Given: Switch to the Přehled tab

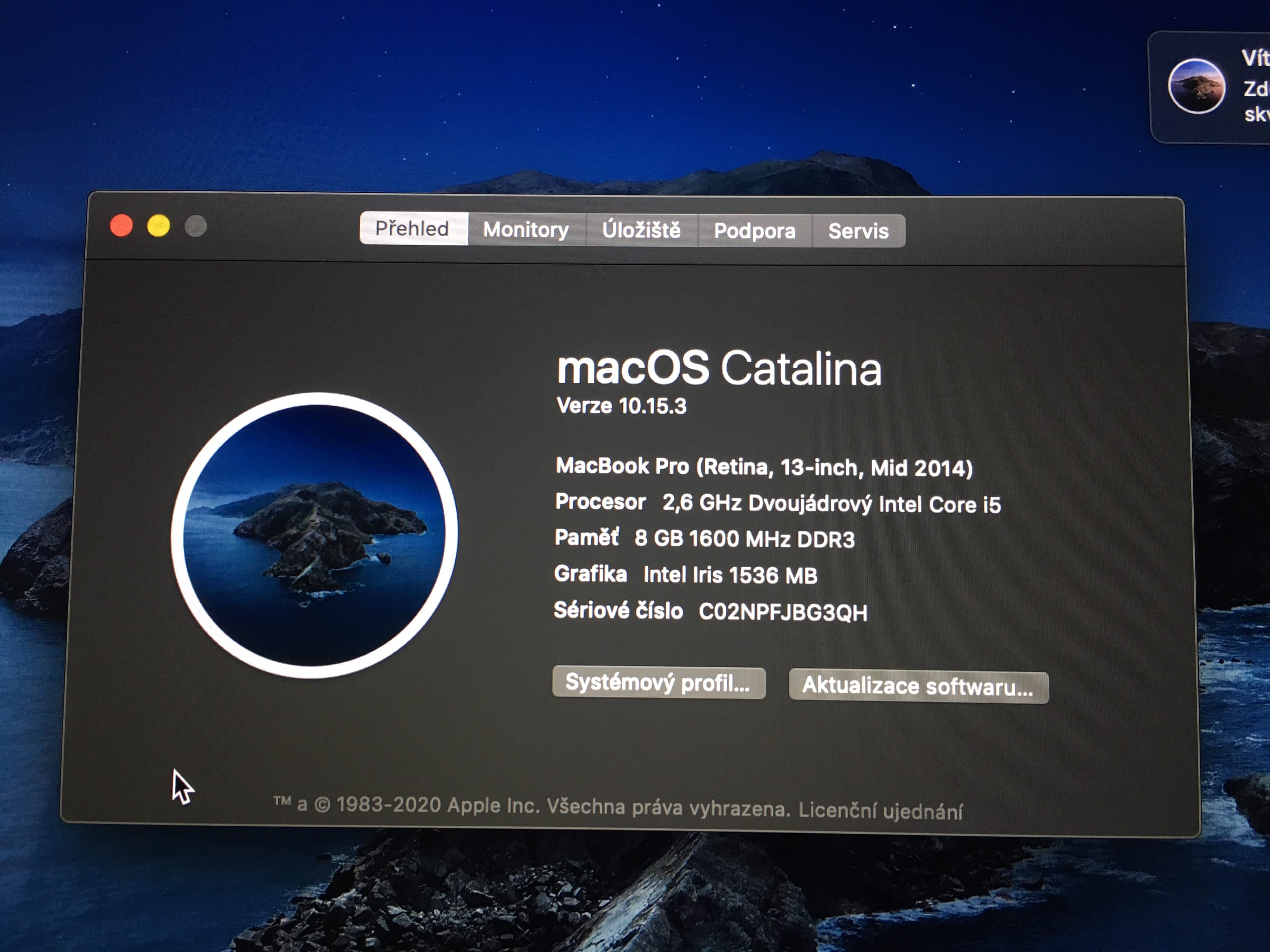Looking at the screenshot, I should (x=413, y=229).
